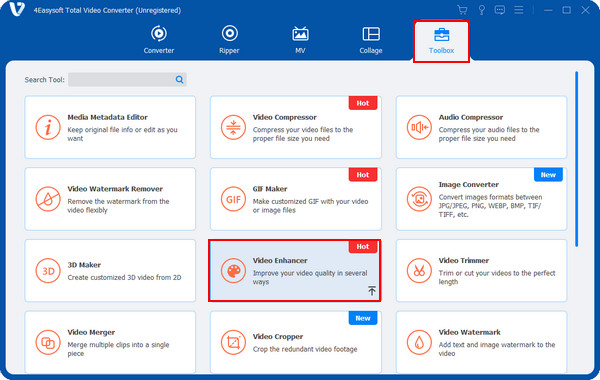Image resolution: width=600 pixels, height=380 pixels.
Task: Click the Video Watermark Remover icon
Action: coord(48,199)
